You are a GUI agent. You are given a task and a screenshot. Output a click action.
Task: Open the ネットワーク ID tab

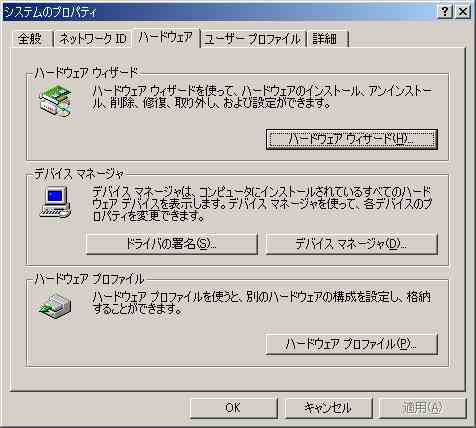(x=93, y=39)
